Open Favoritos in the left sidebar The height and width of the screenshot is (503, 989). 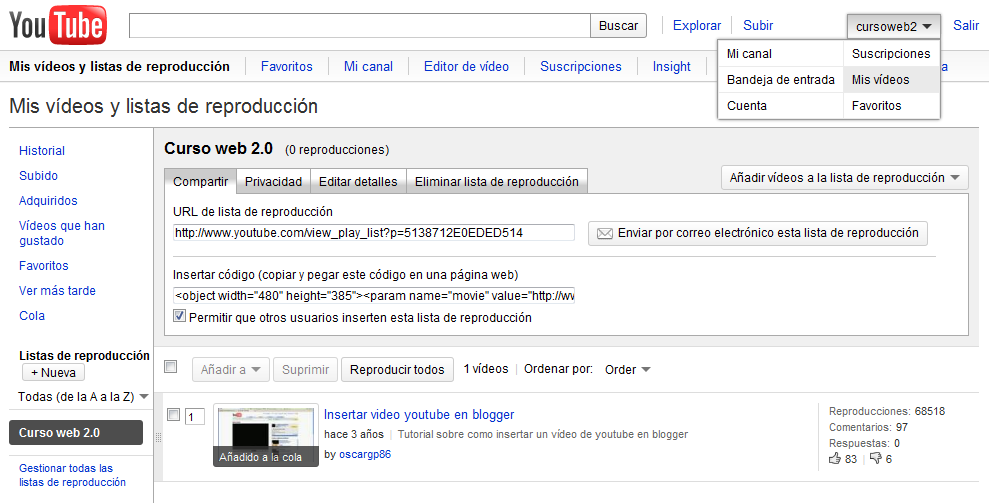tap(44, 266)
